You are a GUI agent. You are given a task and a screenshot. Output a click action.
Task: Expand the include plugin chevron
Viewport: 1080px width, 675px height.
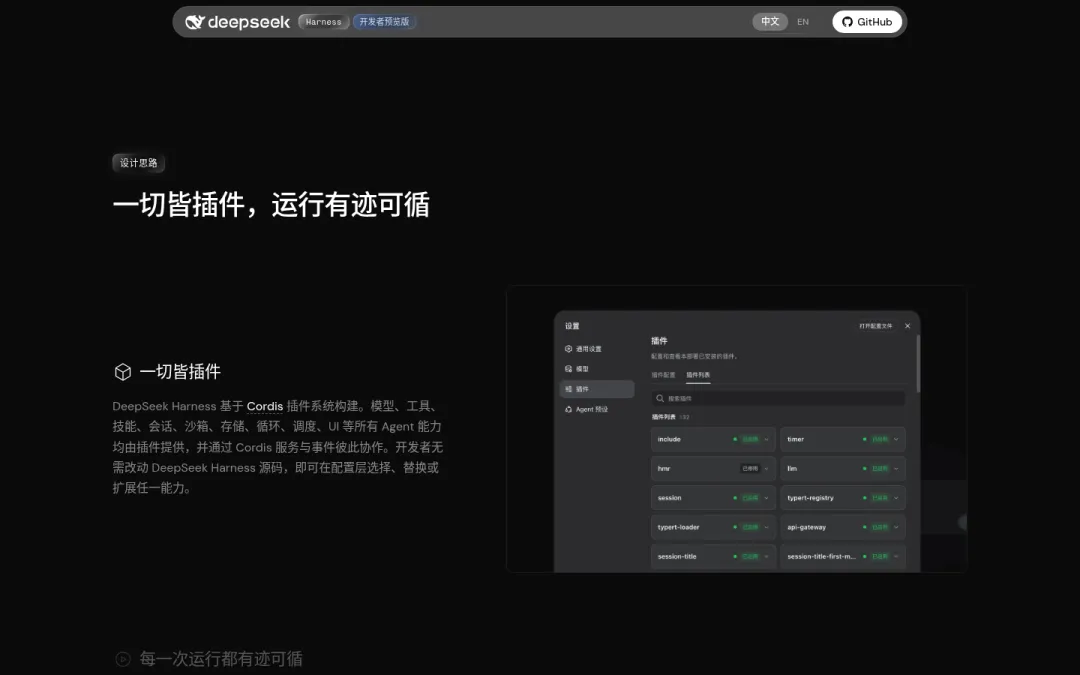(x=767, y=439)
